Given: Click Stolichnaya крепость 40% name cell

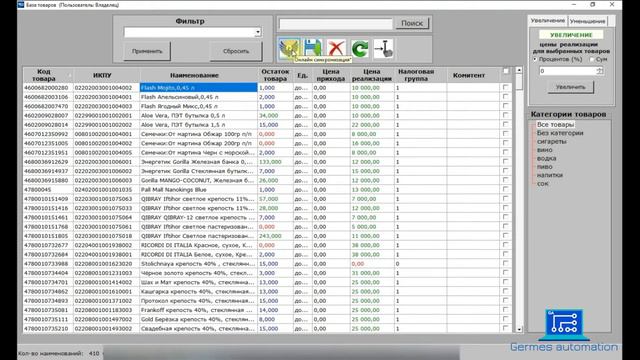Looking at the screenshot, I should [198, 264].
